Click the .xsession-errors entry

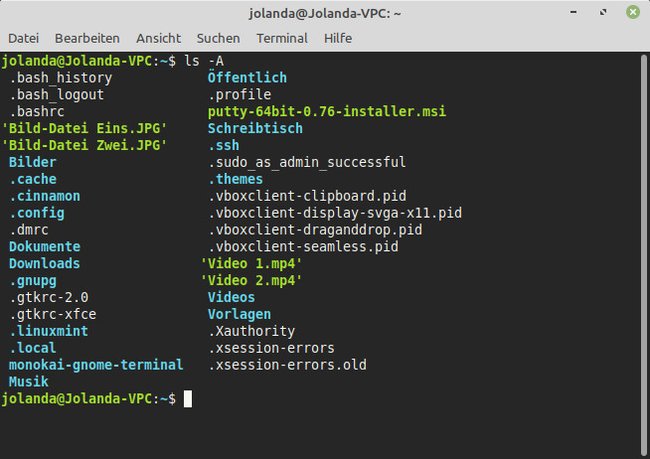[x=271, y=348]
